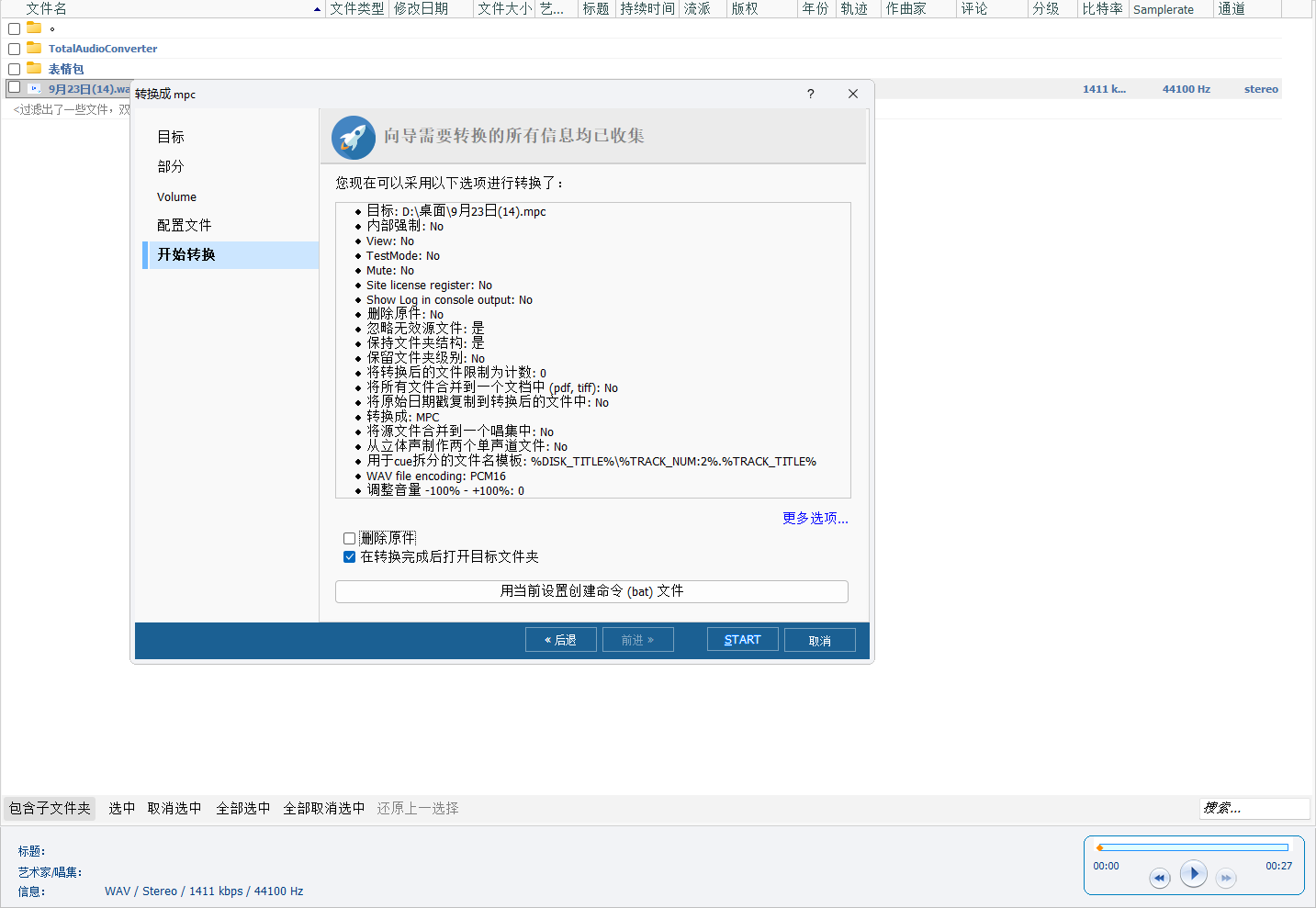Click the 44100 Hz value in file row
The height and width of the screenshot is (908, 1316).
1187,89
